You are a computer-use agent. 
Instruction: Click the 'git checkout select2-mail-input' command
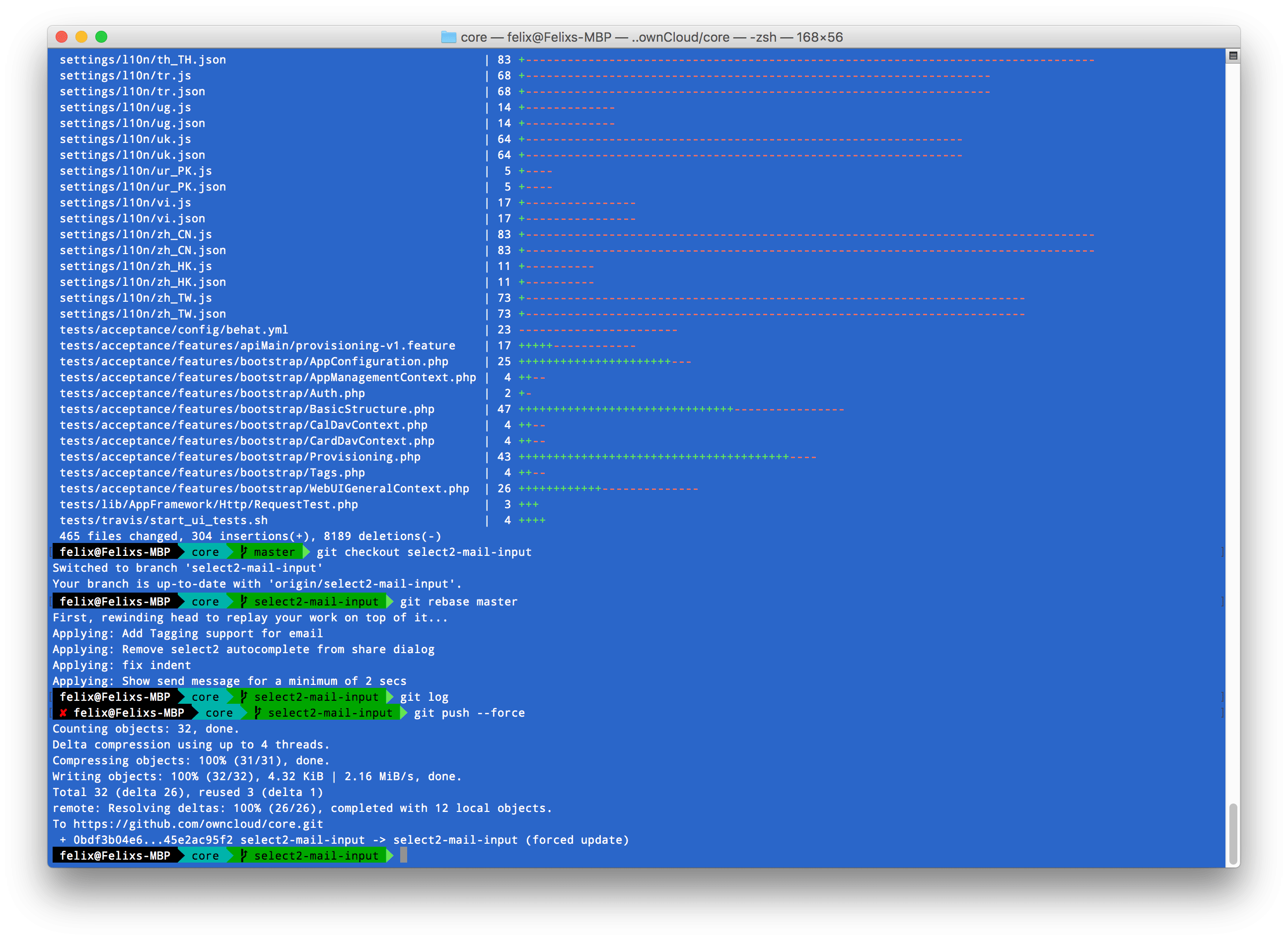pyautogui.click(x=424, y=551)
